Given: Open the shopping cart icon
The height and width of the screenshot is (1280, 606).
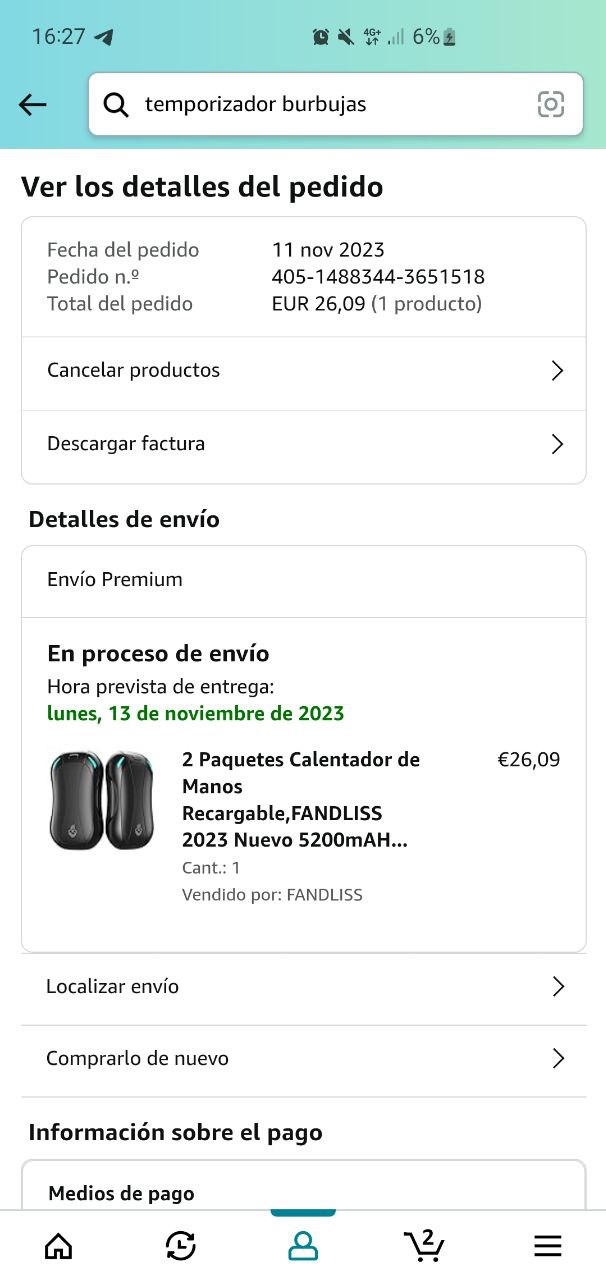Looking at the screenshot, I should pos(425,1245).
